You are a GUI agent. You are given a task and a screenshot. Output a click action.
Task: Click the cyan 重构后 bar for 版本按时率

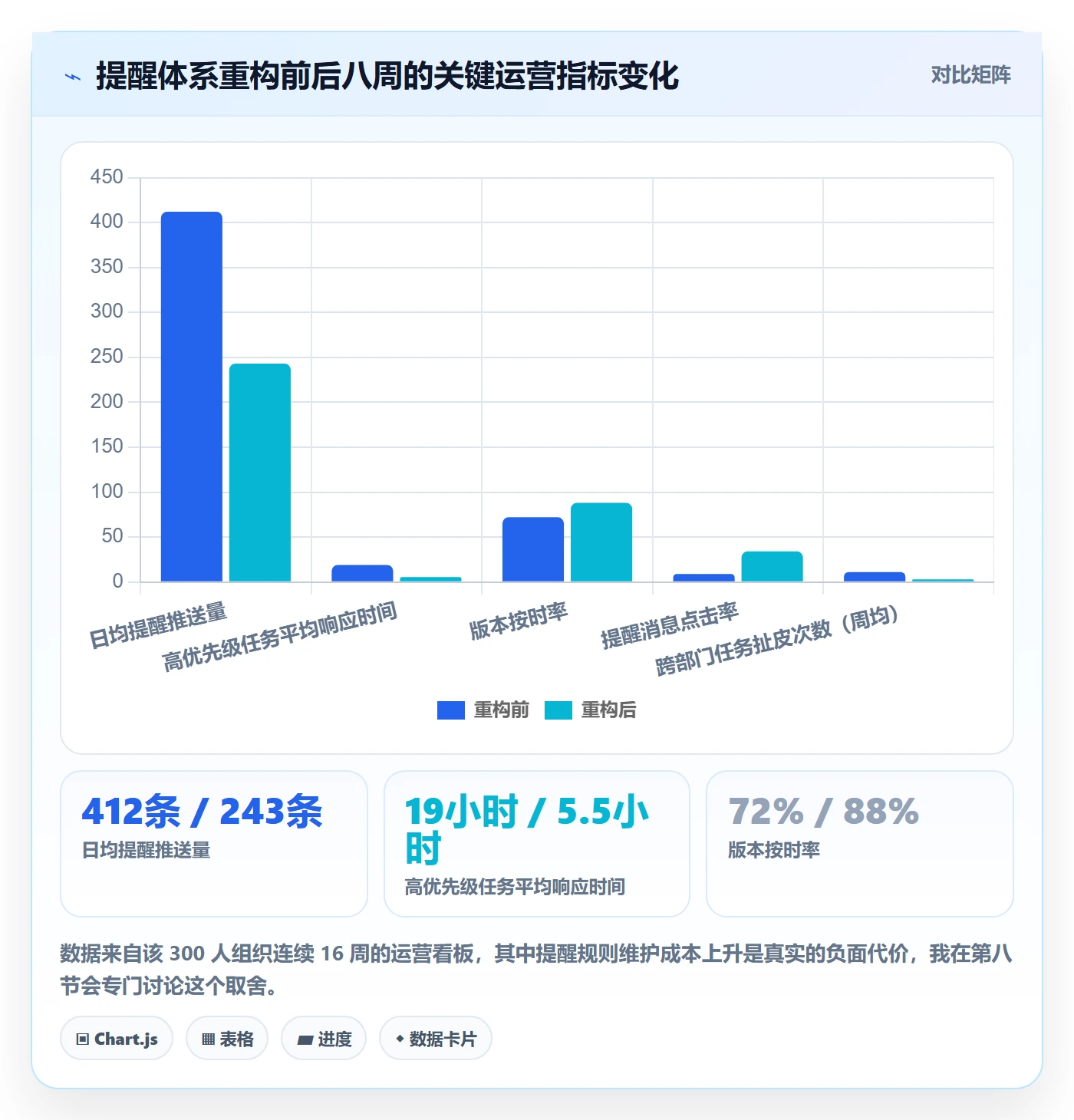point(601,542)
